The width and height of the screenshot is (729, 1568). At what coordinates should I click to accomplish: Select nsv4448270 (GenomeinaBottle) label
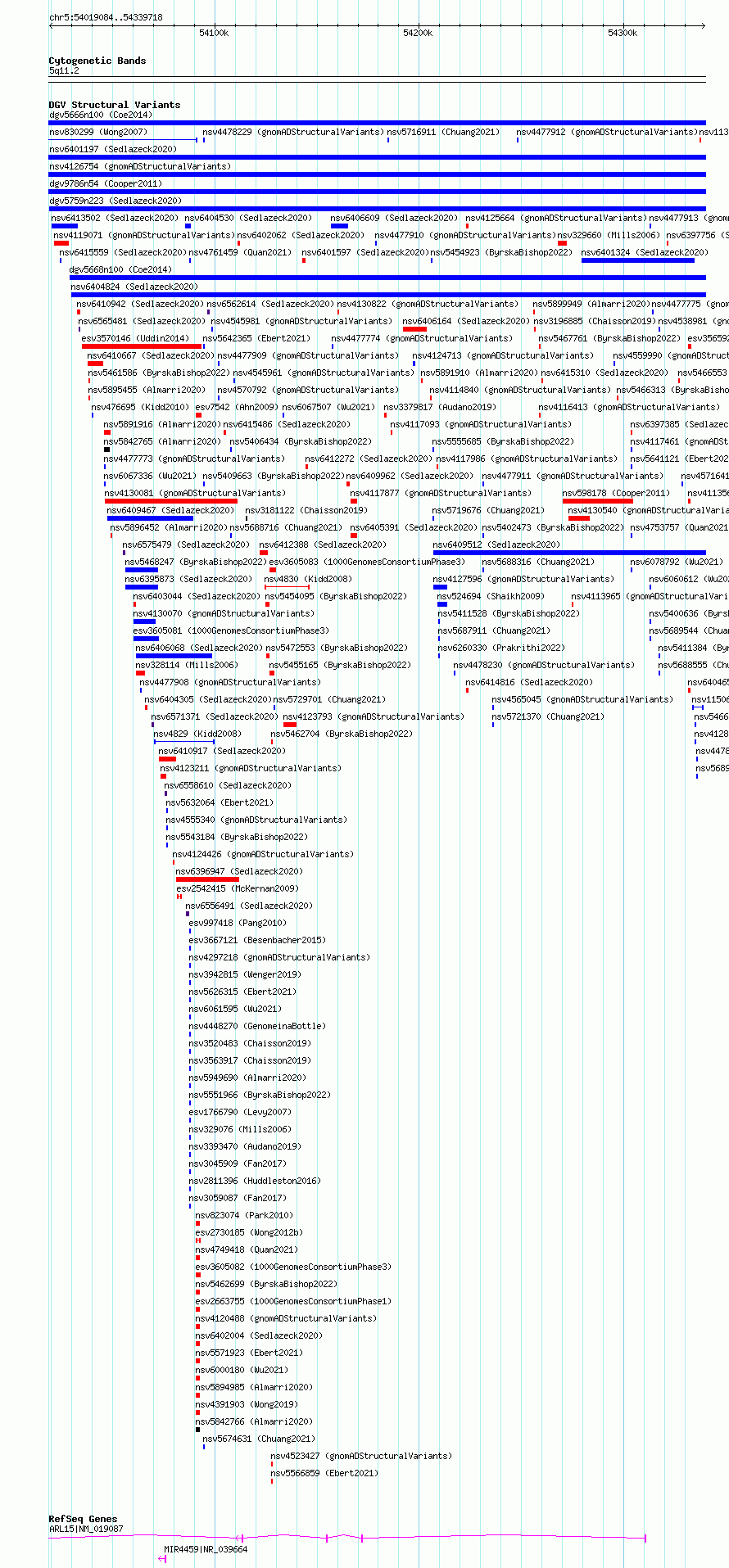pyautogui.click(x=257, y=1026)
